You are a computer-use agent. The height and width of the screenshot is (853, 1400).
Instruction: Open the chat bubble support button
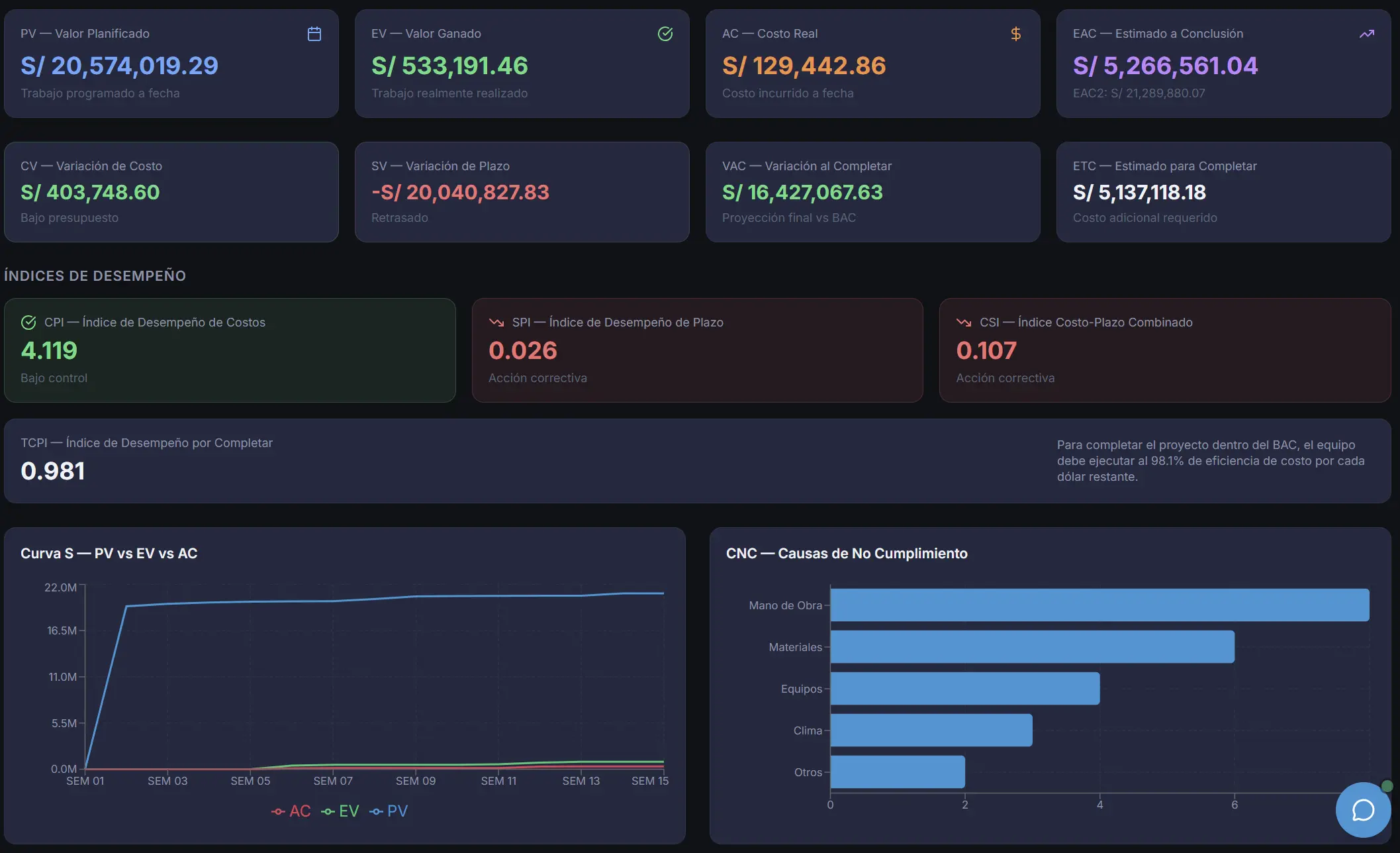[x=1363, y=810]
